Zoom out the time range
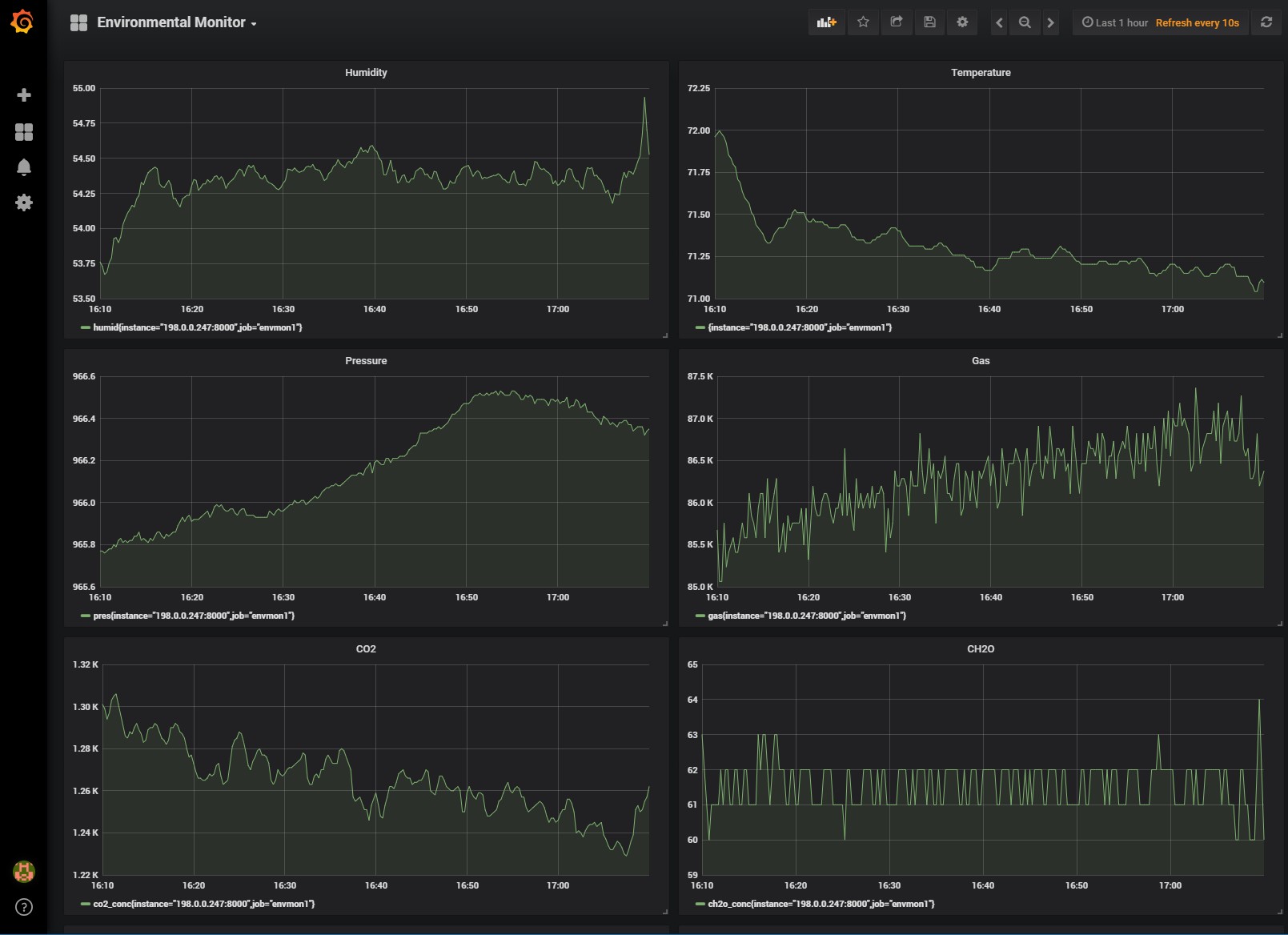The image size is (1288, 935). pos(1025,22)
